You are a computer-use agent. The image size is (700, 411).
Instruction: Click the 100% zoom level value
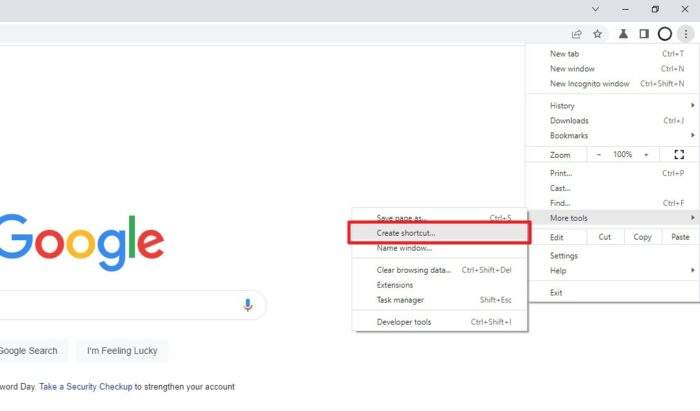[x=622, y=154]
